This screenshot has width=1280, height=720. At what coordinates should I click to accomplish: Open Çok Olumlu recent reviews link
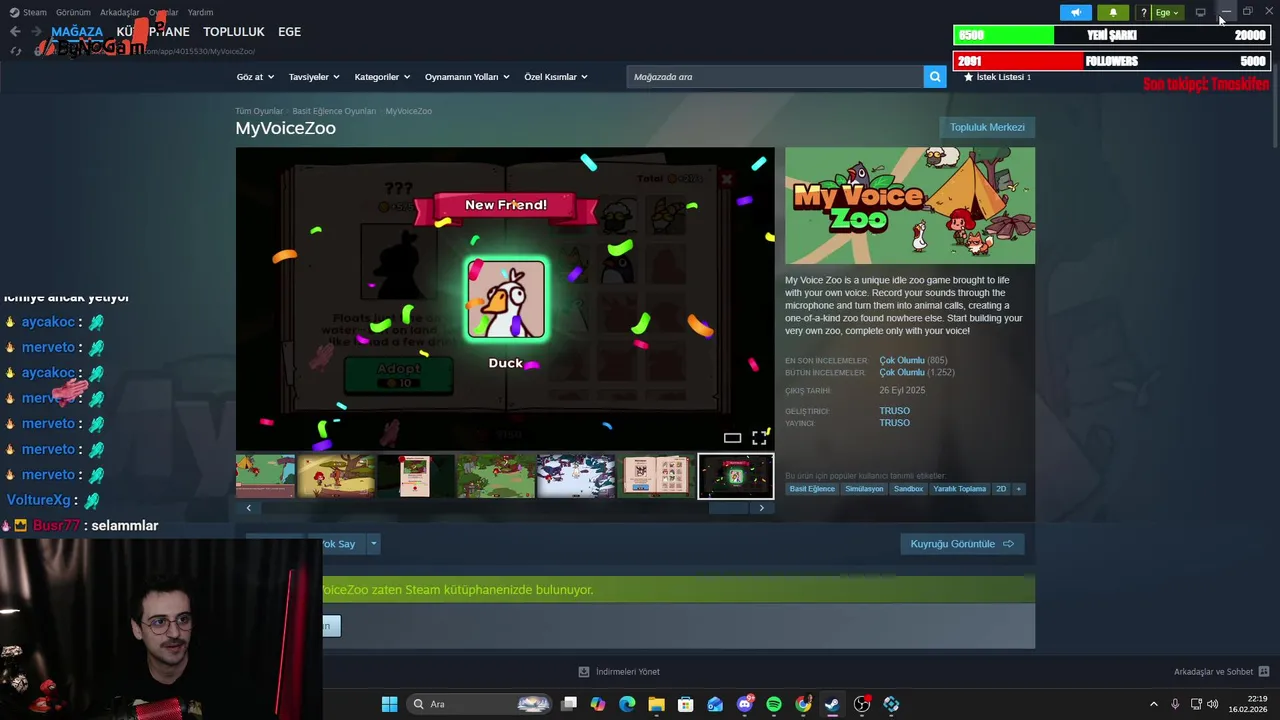901,360
